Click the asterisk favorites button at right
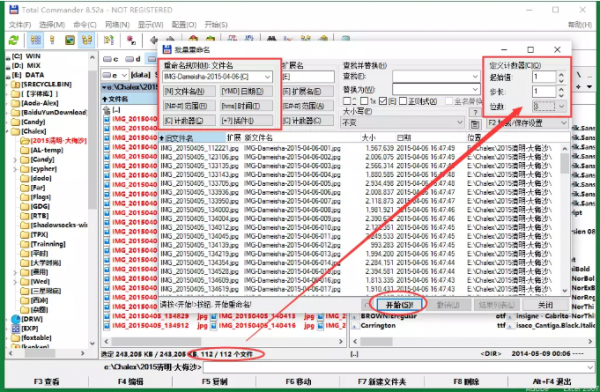This screenshot has height=392, width=600. (579, 87)
